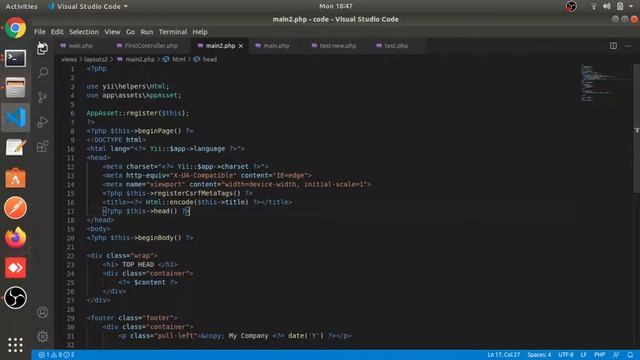
Task: Change the UTF-8 encoding setting
Action: [566, 355]
